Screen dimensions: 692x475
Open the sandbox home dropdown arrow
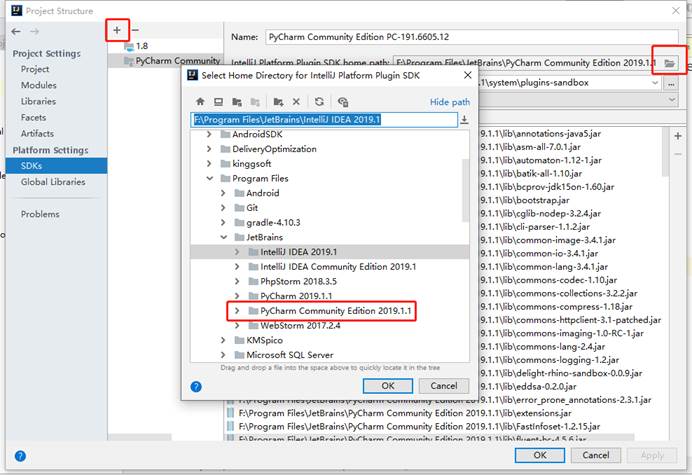pos(655,83)
